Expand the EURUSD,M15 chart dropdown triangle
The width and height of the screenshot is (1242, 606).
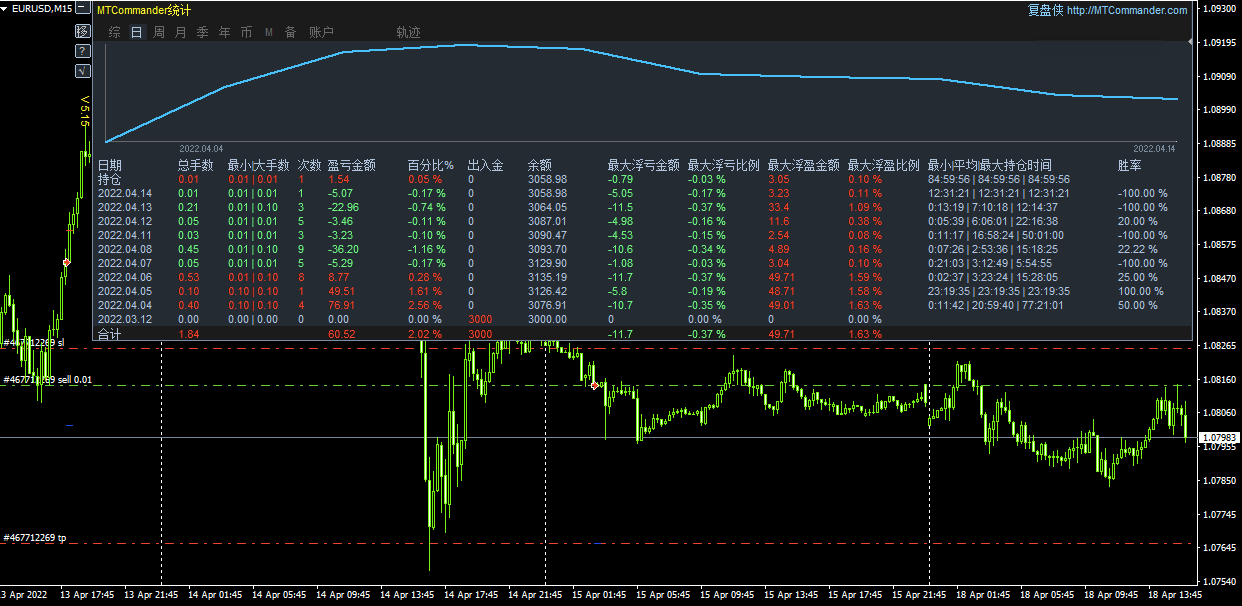[6, 9]
